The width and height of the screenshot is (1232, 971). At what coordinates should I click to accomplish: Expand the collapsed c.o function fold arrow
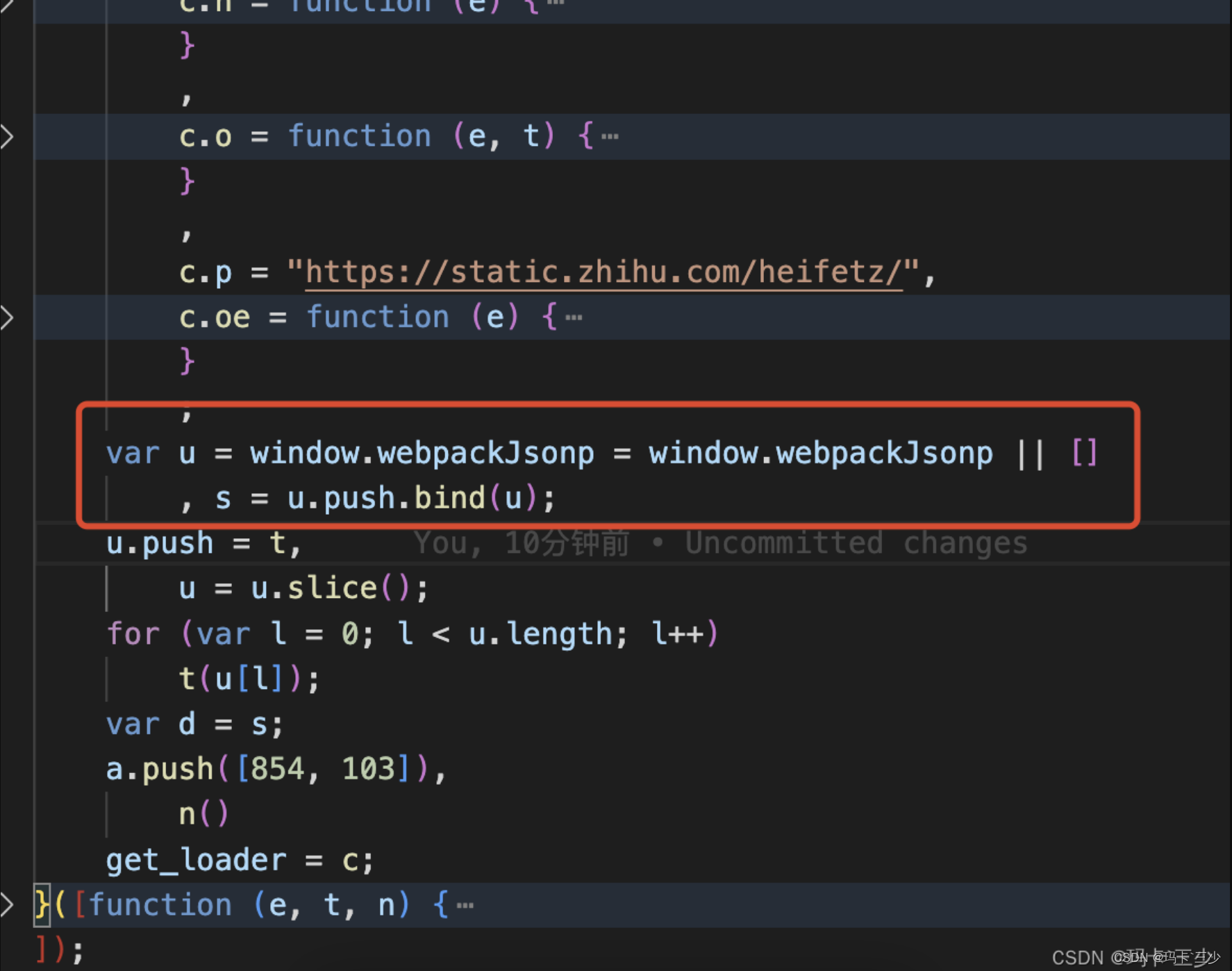click(x=8, y=136)
